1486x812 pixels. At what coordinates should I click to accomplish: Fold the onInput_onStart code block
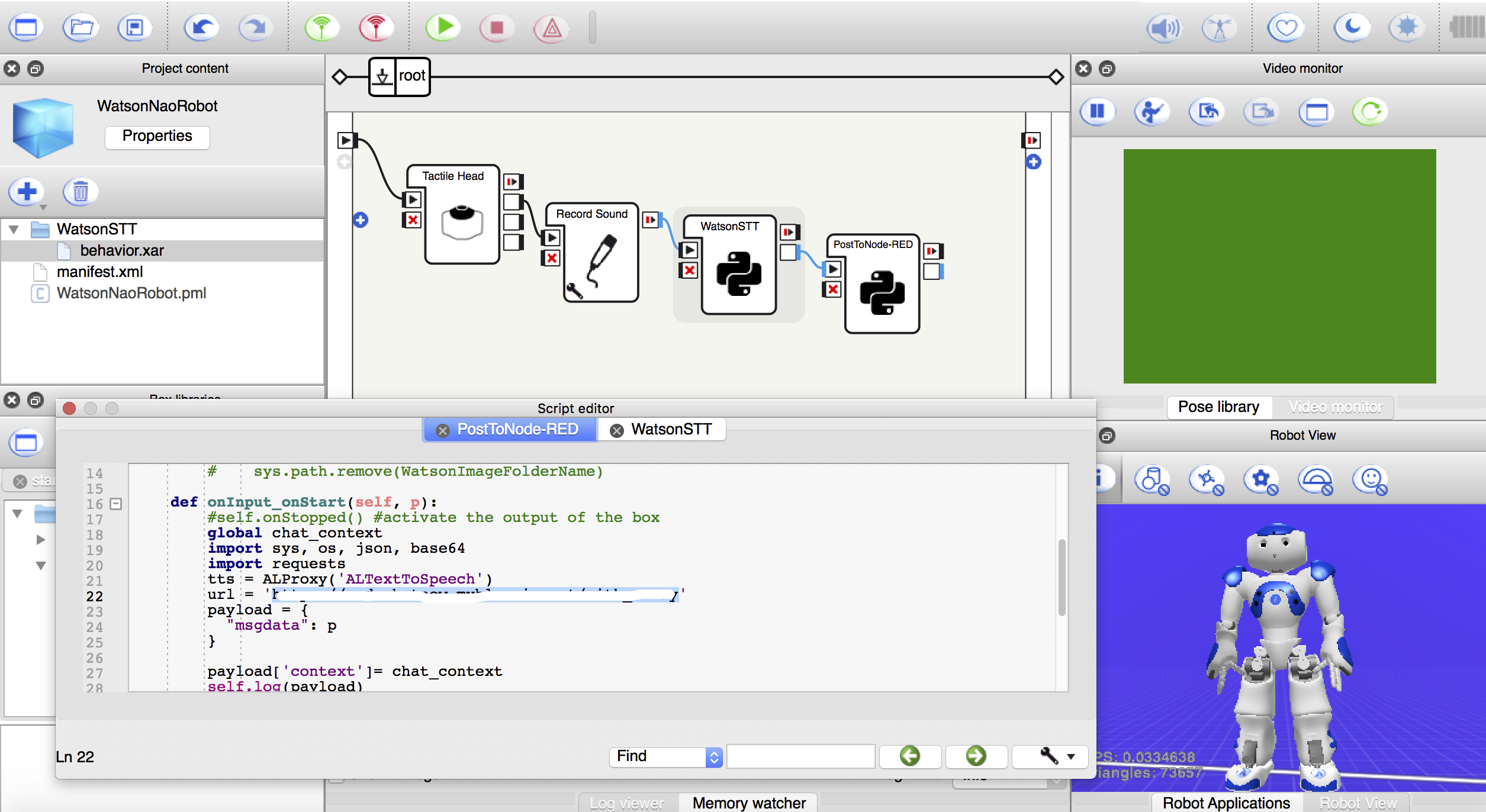click(116, 504)
